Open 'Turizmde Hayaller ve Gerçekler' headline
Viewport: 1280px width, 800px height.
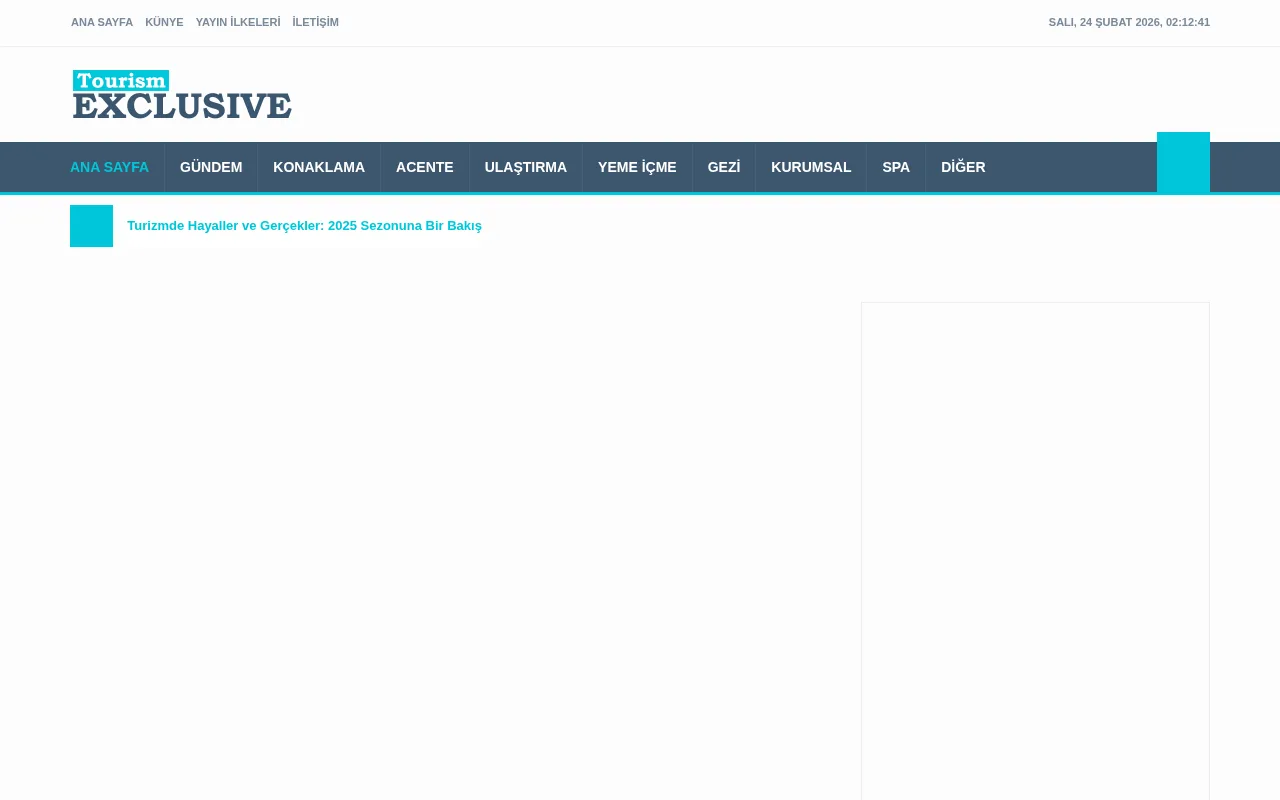pyautogui.click(x=304, y=226)
